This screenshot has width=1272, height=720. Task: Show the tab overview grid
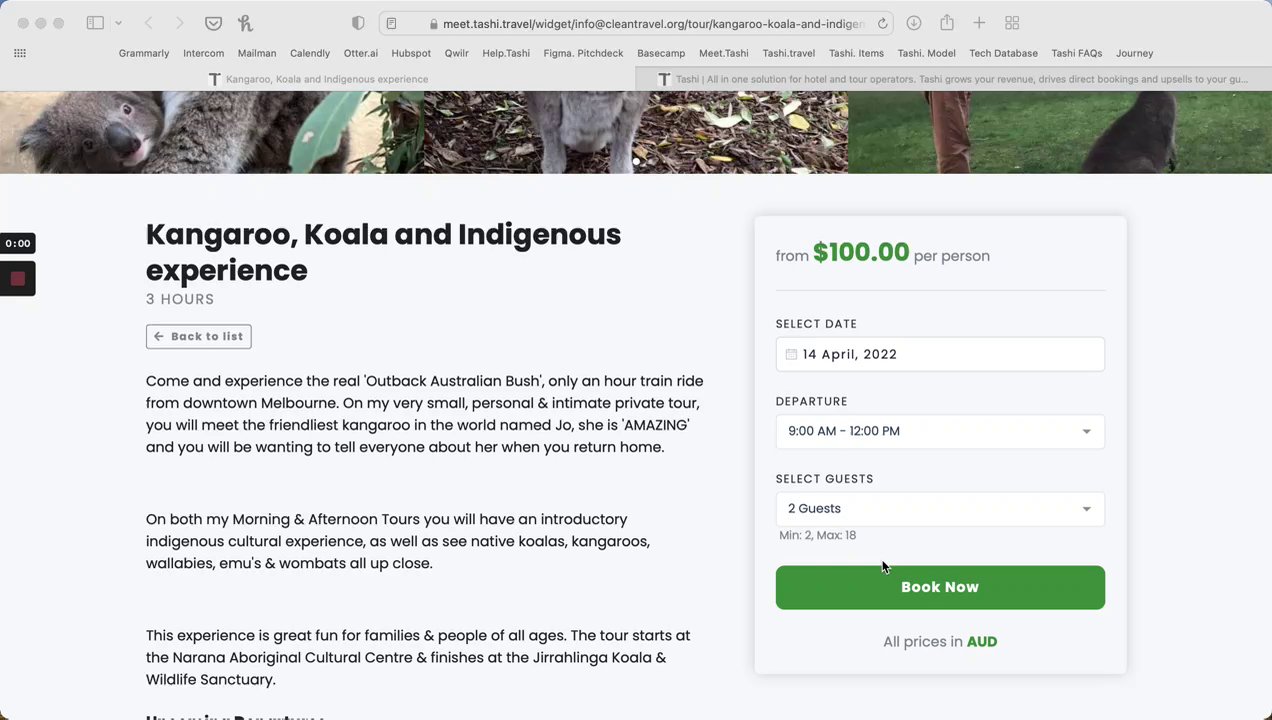coord(1012,23)
